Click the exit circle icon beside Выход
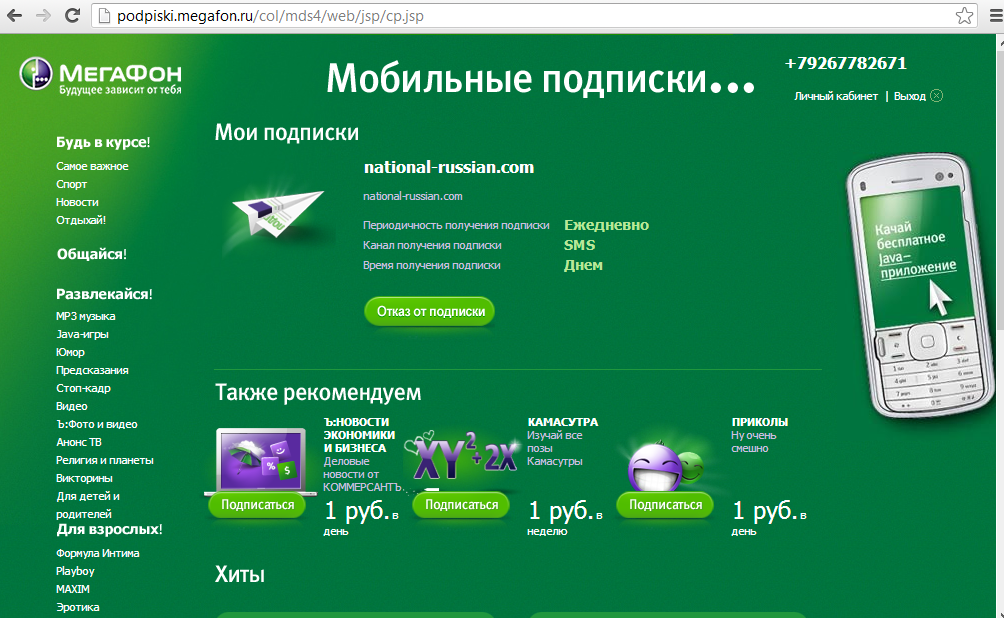This screenshot has height=618, width=1004. (x=936, y=96)
